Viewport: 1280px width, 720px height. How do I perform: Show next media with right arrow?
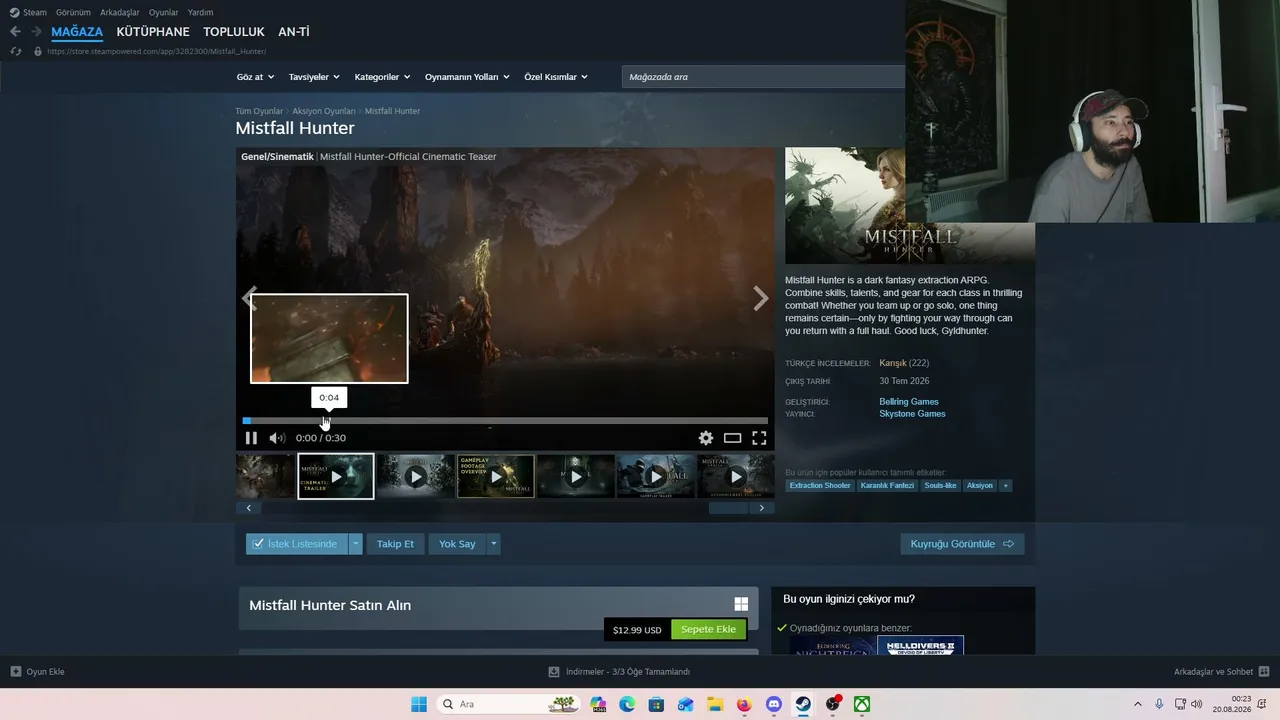coord(761,299)
